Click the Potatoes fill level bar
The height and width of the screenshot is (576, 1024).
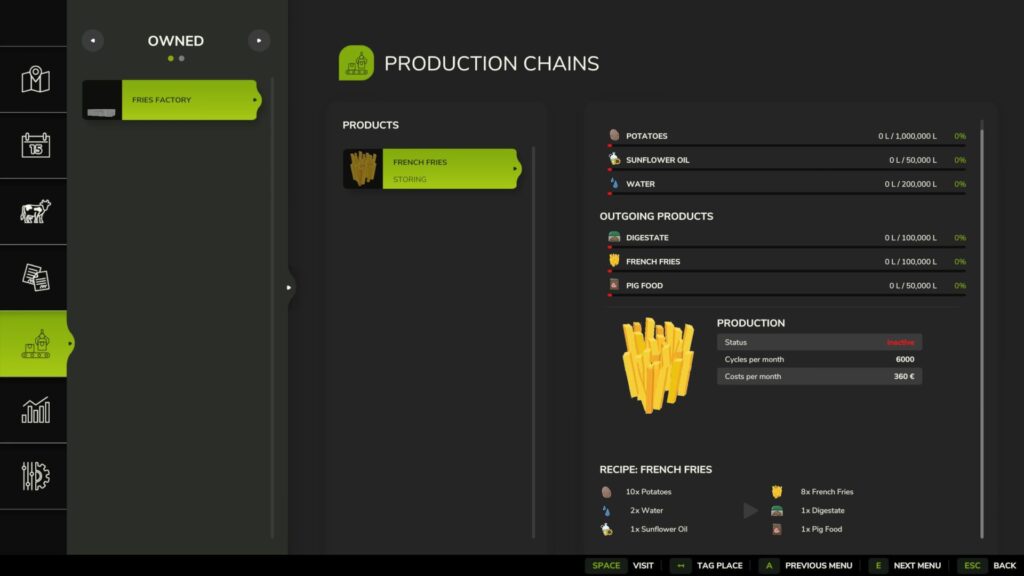786,146
